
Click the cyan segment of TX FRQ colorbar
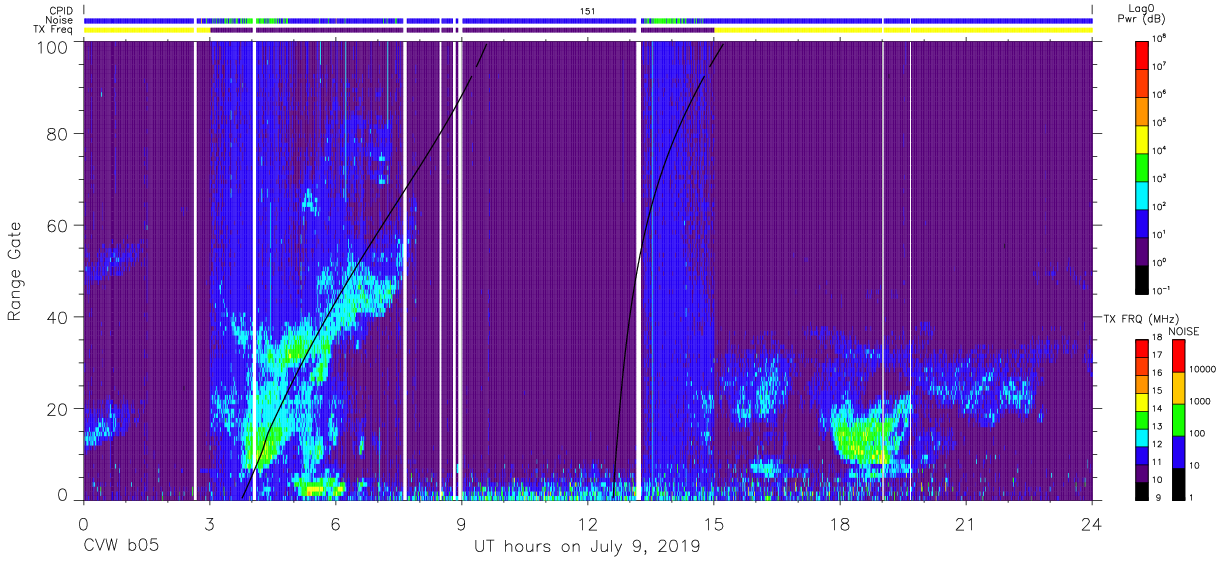pos(1141,438)
